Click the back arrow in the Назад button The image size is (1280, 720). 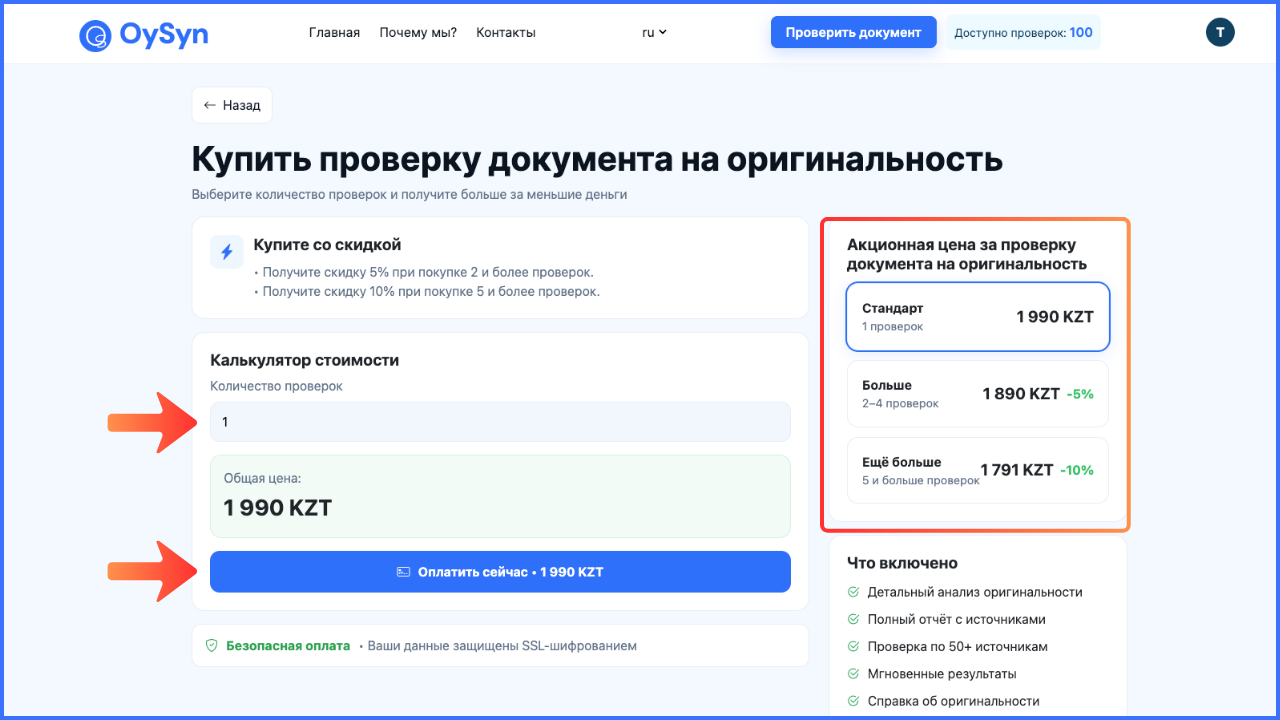[211, 104]
